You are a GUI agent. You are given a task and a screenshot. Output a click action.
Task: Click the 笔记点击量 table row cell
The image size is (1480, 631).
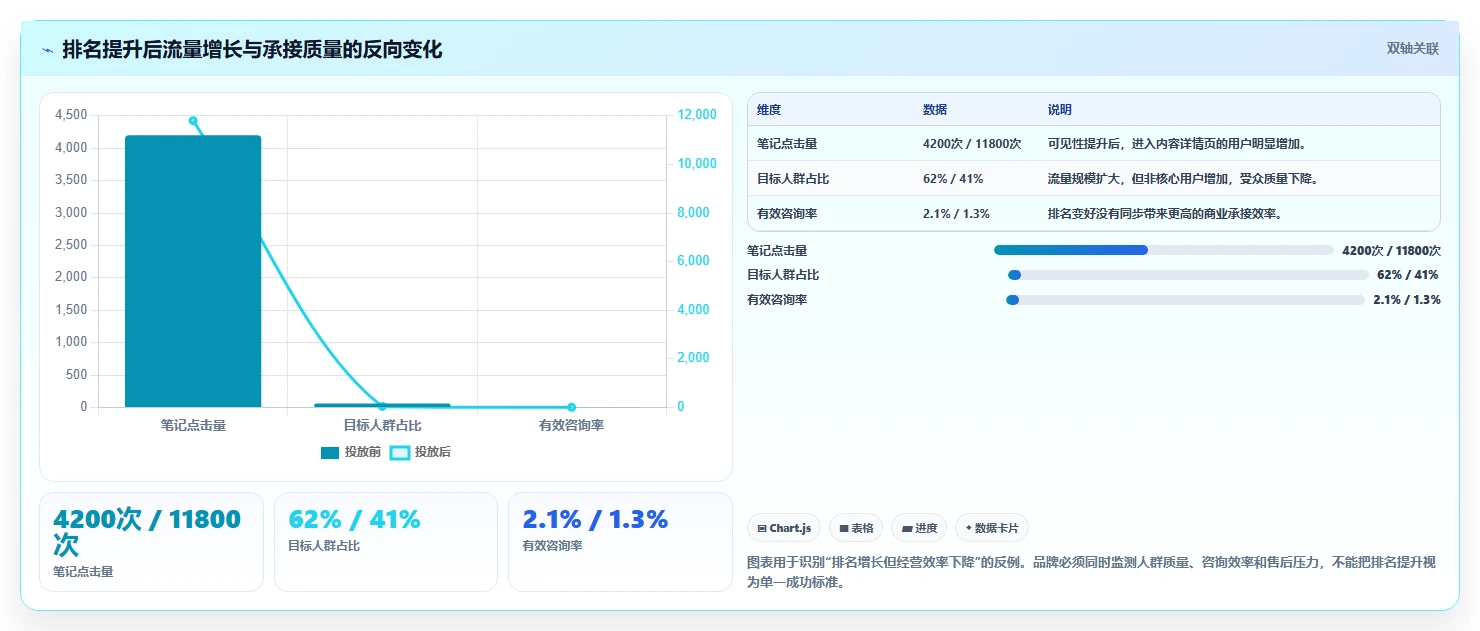coord(787,144)
